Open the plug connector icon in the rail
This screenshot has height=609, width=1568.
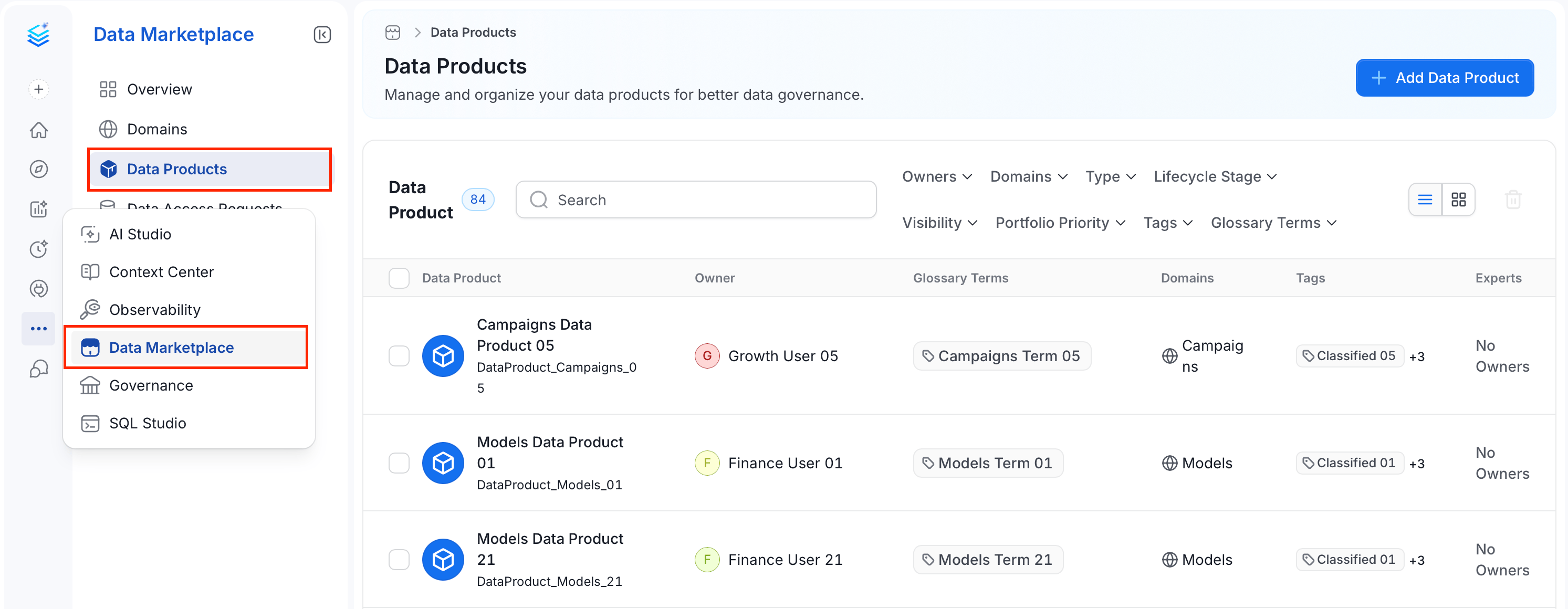click(x=38, y=288)
